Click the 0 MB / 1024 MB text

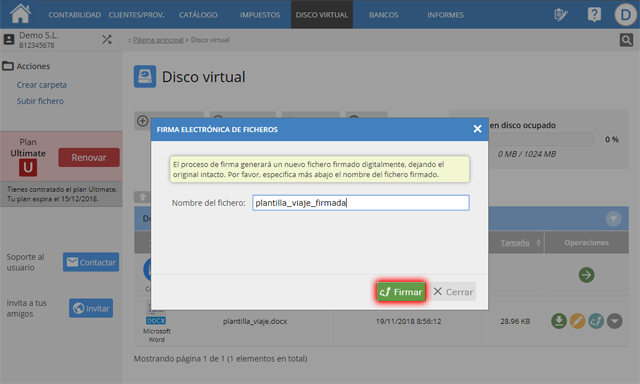[x=527, y=154]
